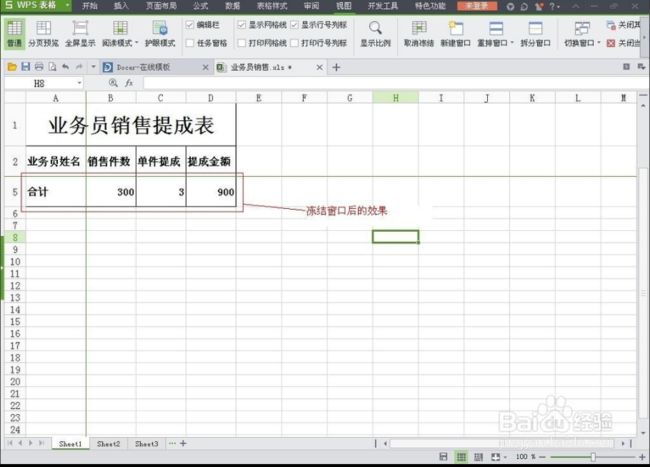This screenshot has height=467, width=650.
Task: Open the 开发工具 ribbon tab
Action: coord(383,6)
